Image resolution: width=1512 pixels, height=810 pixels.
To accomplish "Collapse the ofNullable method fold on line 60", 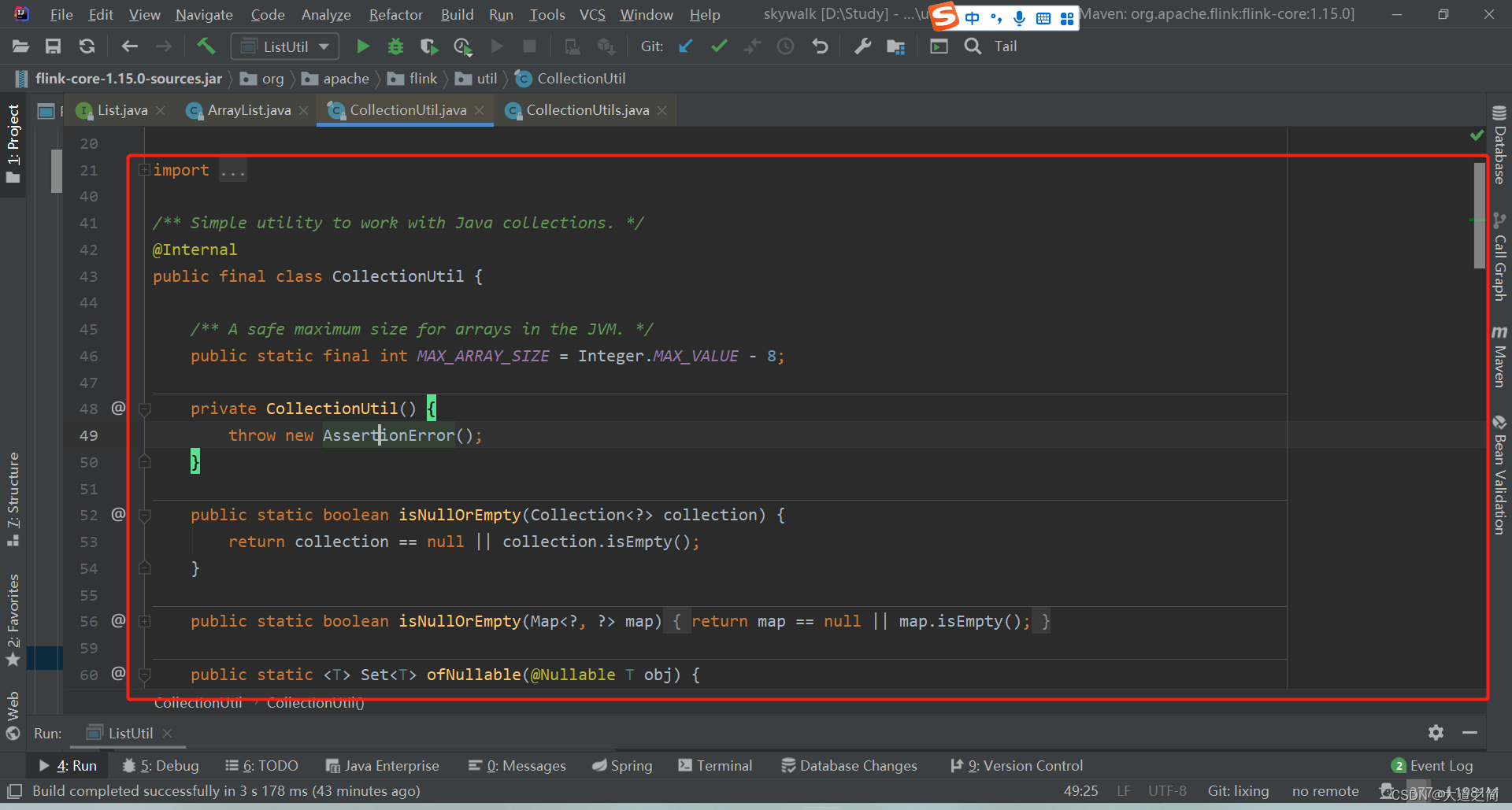I will coord(144,675).
